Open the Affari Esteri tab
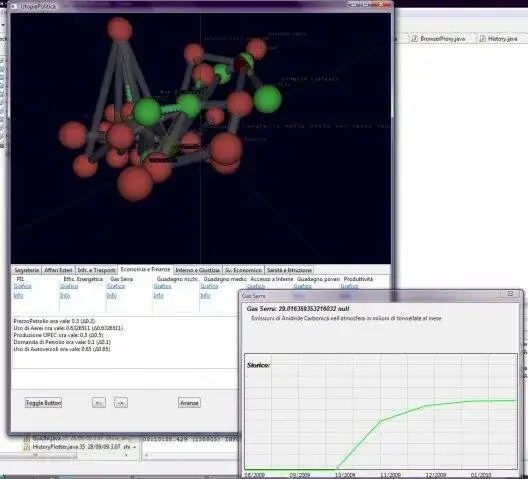528x479 pixels. pos(58,270)
